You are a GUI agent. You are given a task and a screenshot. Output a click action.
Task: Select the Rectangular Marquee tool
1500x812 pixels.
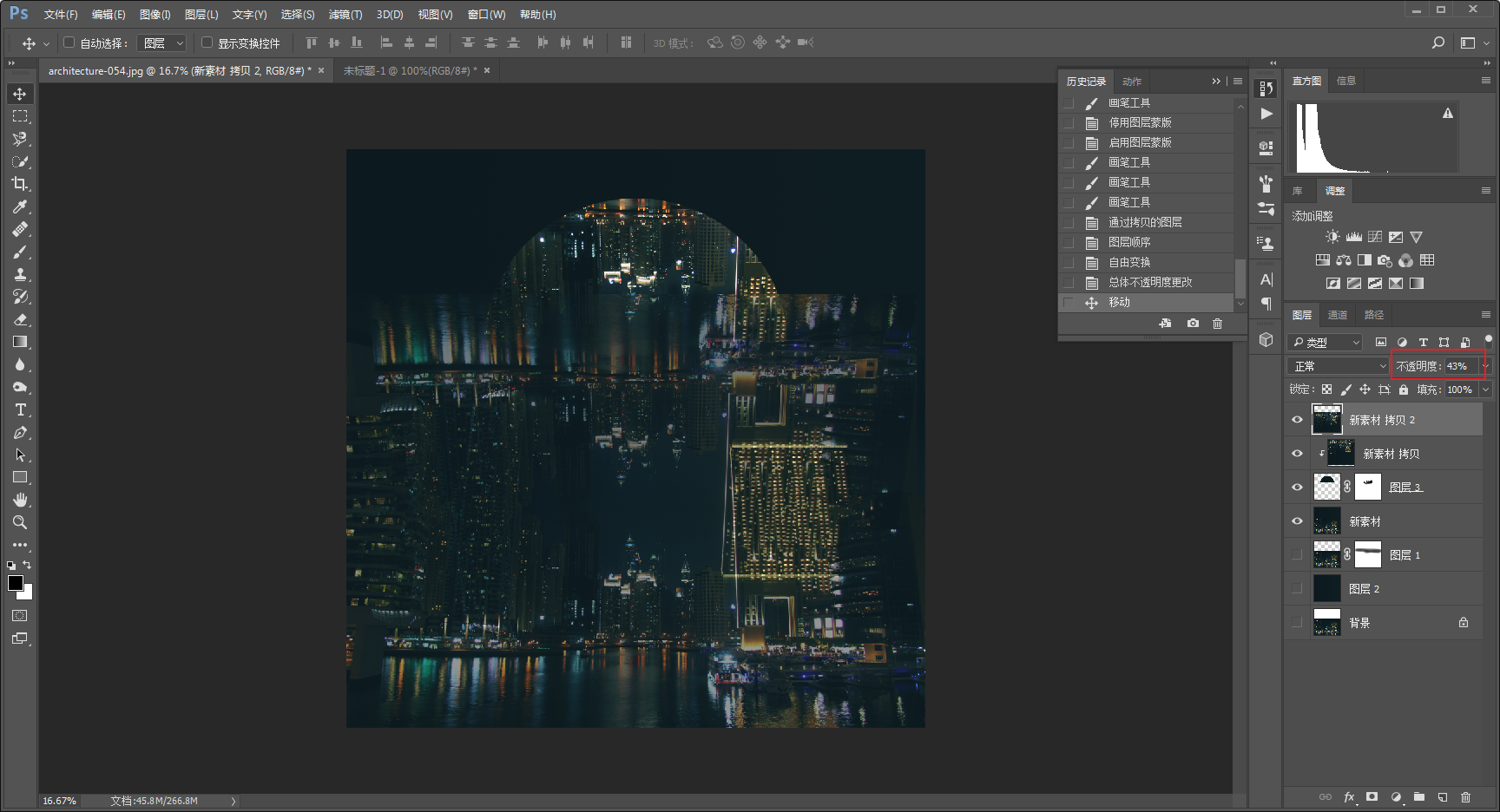click(20, 116)
